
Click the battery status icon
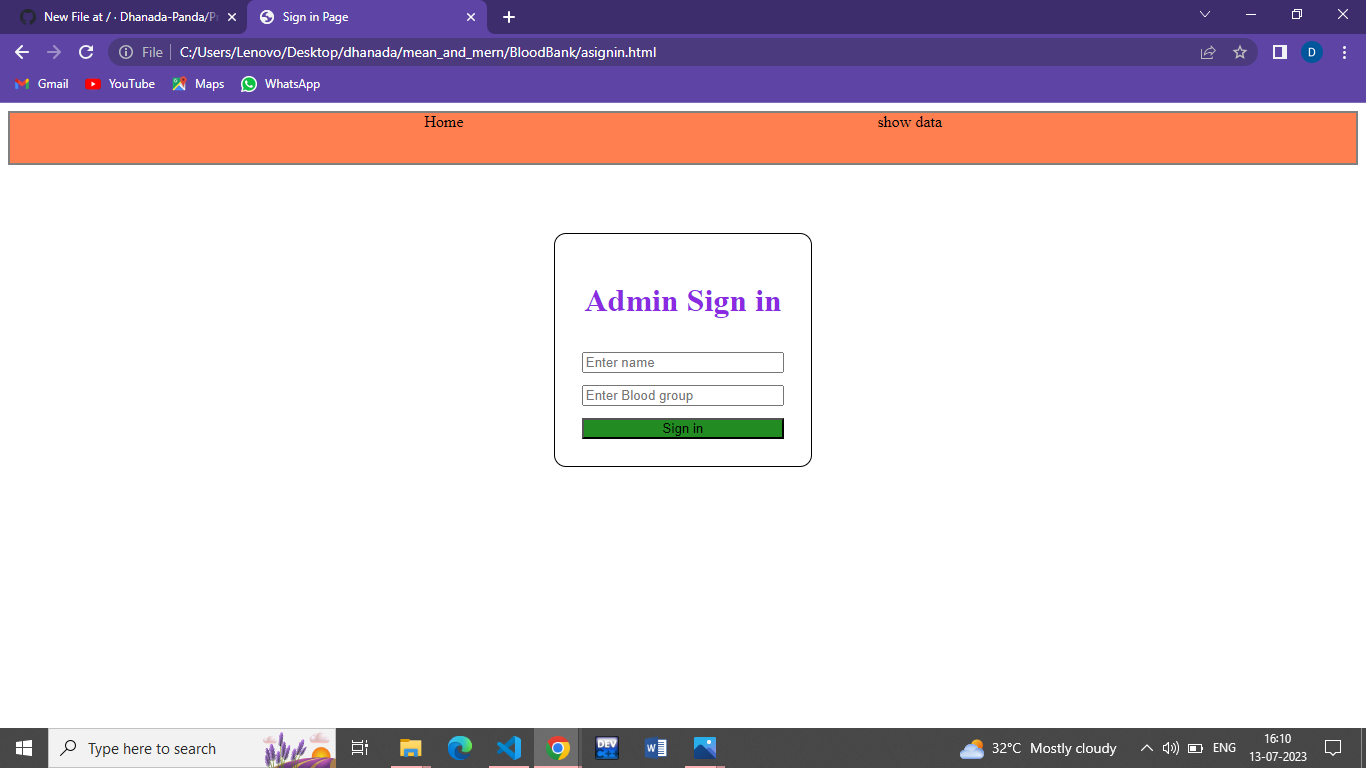point(1196,748)
